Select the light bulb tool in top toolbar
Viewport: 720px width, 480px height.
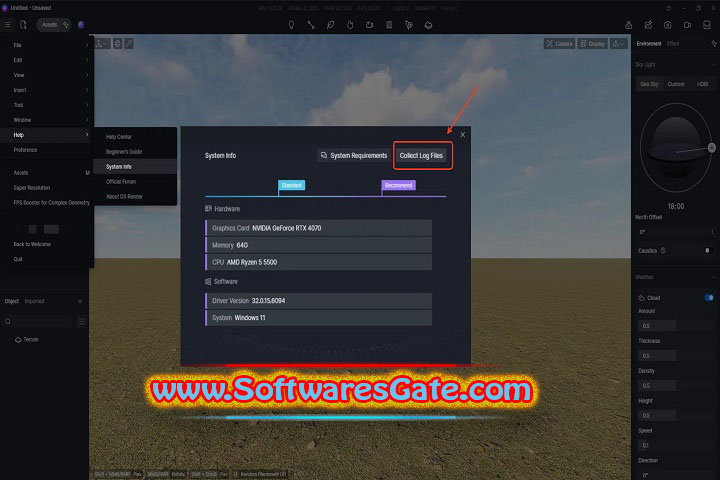291,25
